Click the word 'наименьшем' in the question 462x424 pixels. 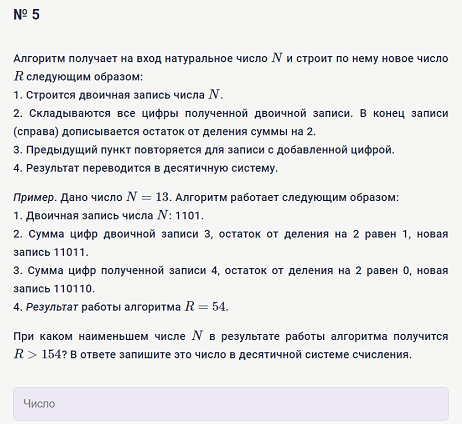pos(113,336)
